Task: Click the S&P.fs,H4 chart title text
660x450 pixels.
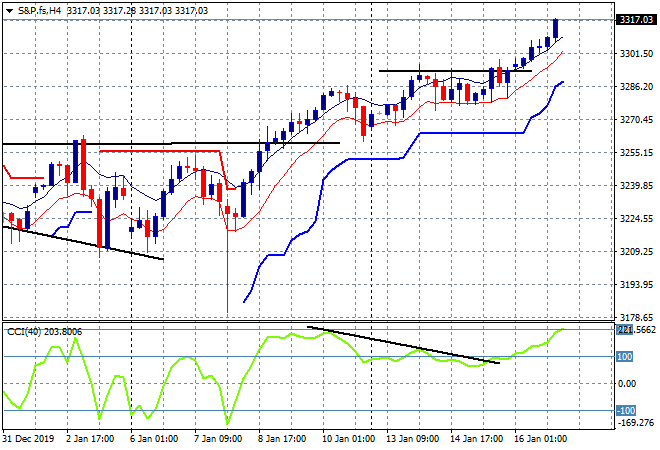Action: tap(40, 11)
